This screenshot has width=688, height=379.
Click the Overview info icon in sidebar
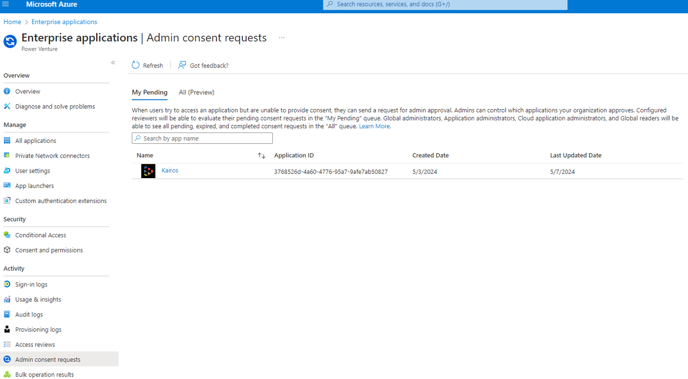(7, 91)
